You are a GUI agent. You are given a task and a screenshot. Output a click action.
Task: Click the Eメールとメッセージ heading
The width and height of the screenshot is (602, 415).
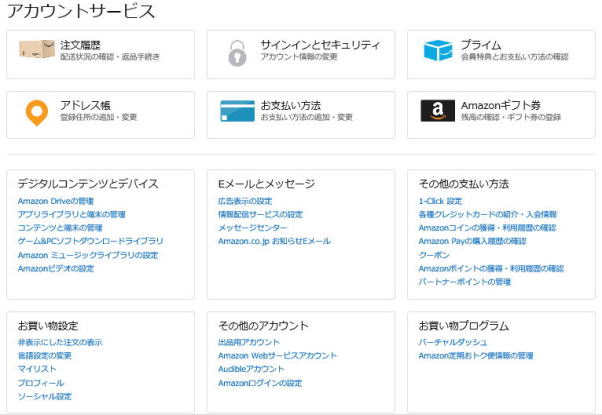(x=266, y=184)
